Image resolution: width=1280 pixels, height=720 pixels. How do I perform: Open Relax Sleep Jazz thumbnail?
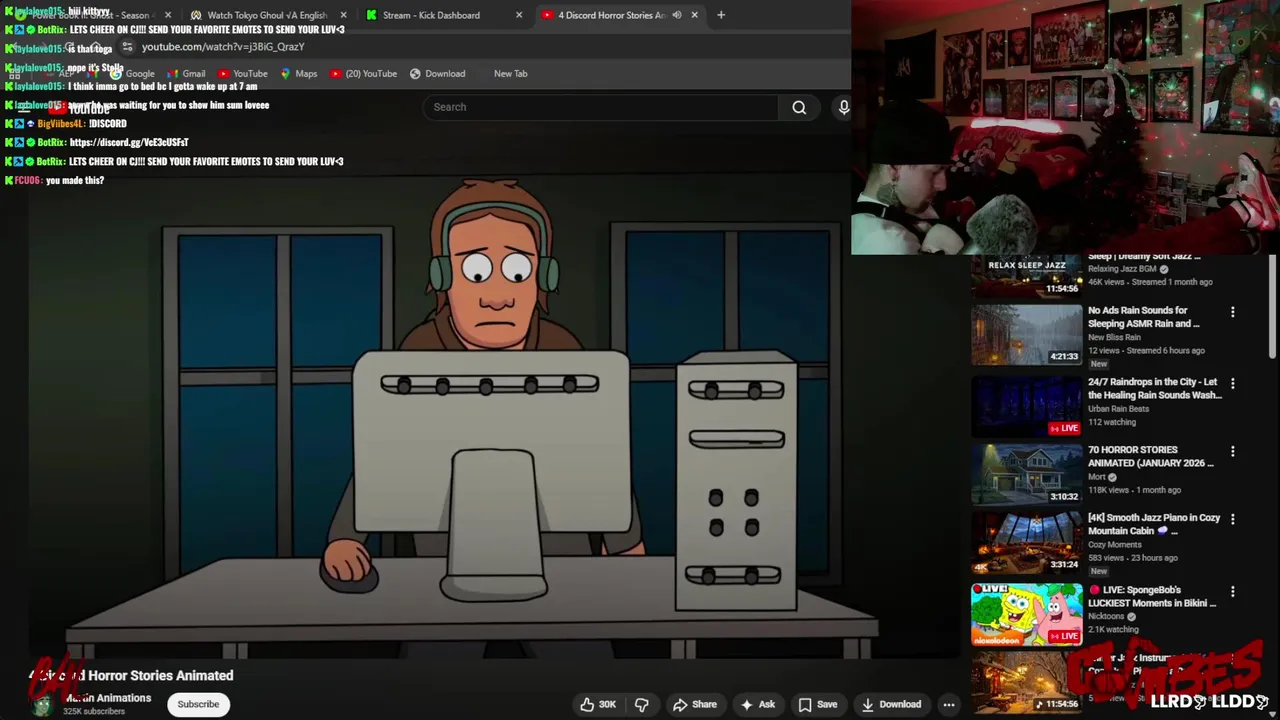coord(1026,275)
